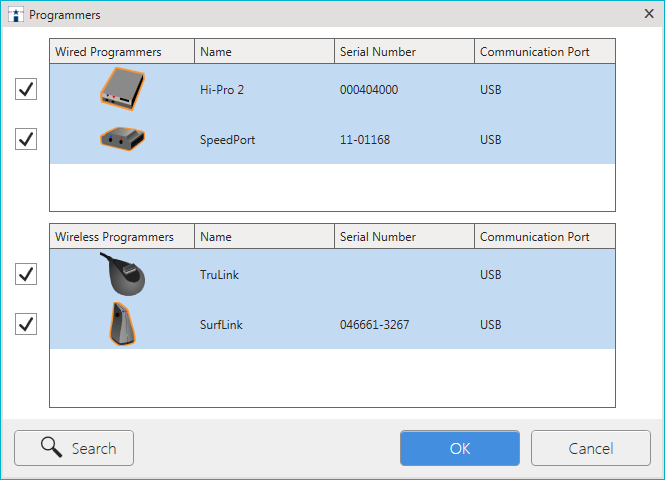Click the Programmers window app icon
The width and height of the screenshot is (665, 480).
pyautogui.click(x=16, y=15)
